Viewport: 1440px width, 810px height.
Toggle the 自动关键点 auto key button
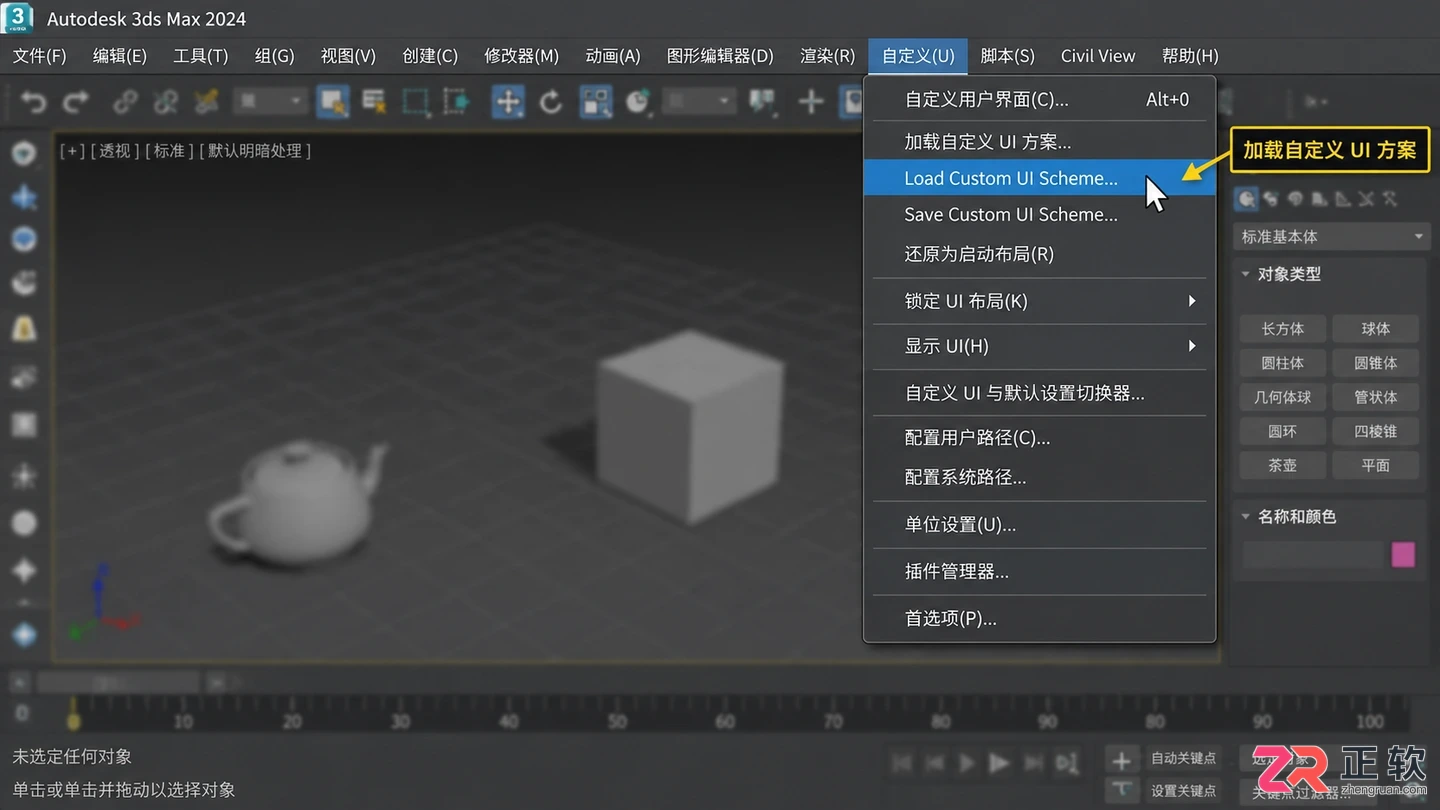pyautogui.click(x=1183, y=758)
